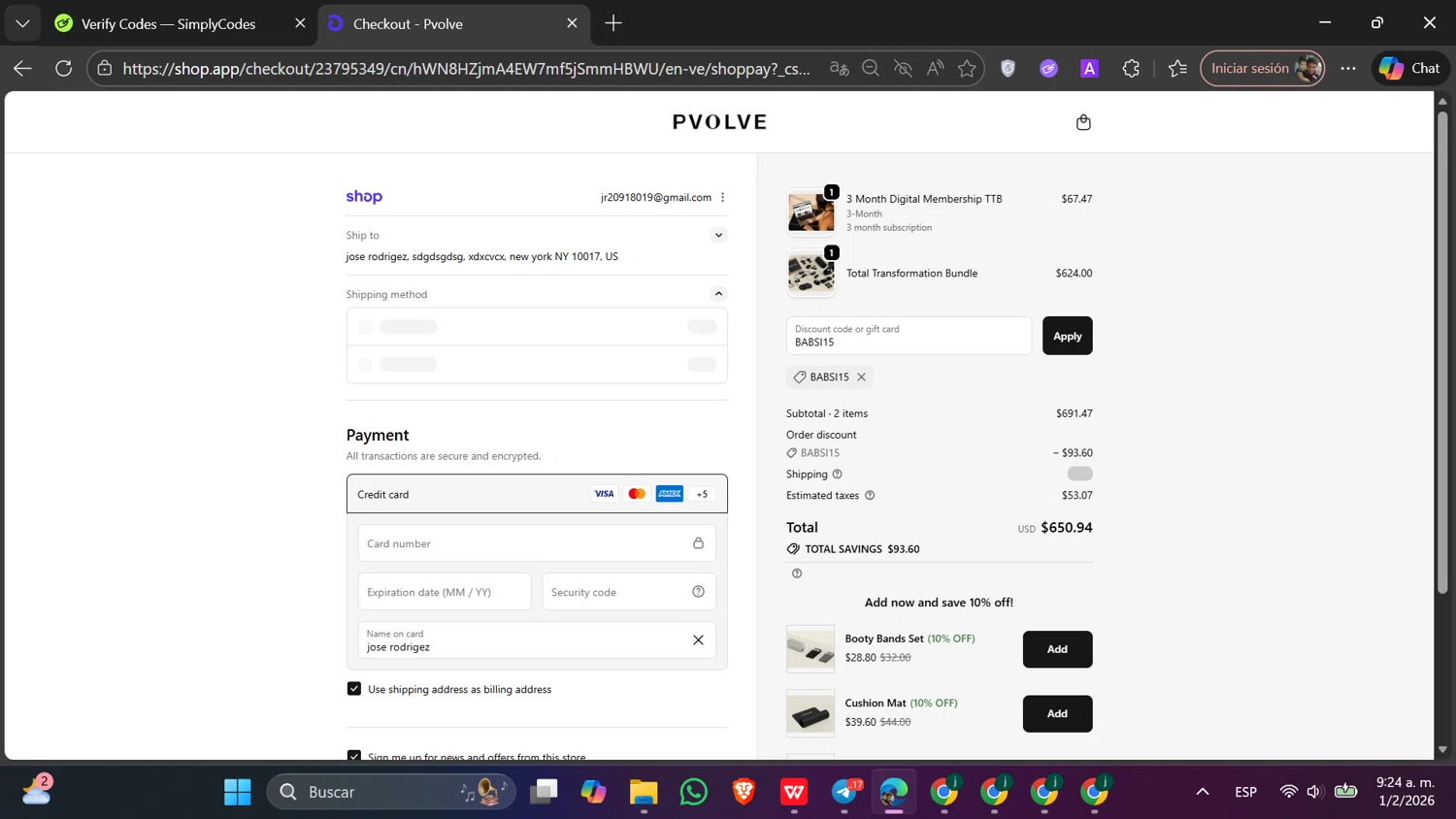Close the Checkout - Pvolve tab

pyautogui.click(x=572, y=23)
